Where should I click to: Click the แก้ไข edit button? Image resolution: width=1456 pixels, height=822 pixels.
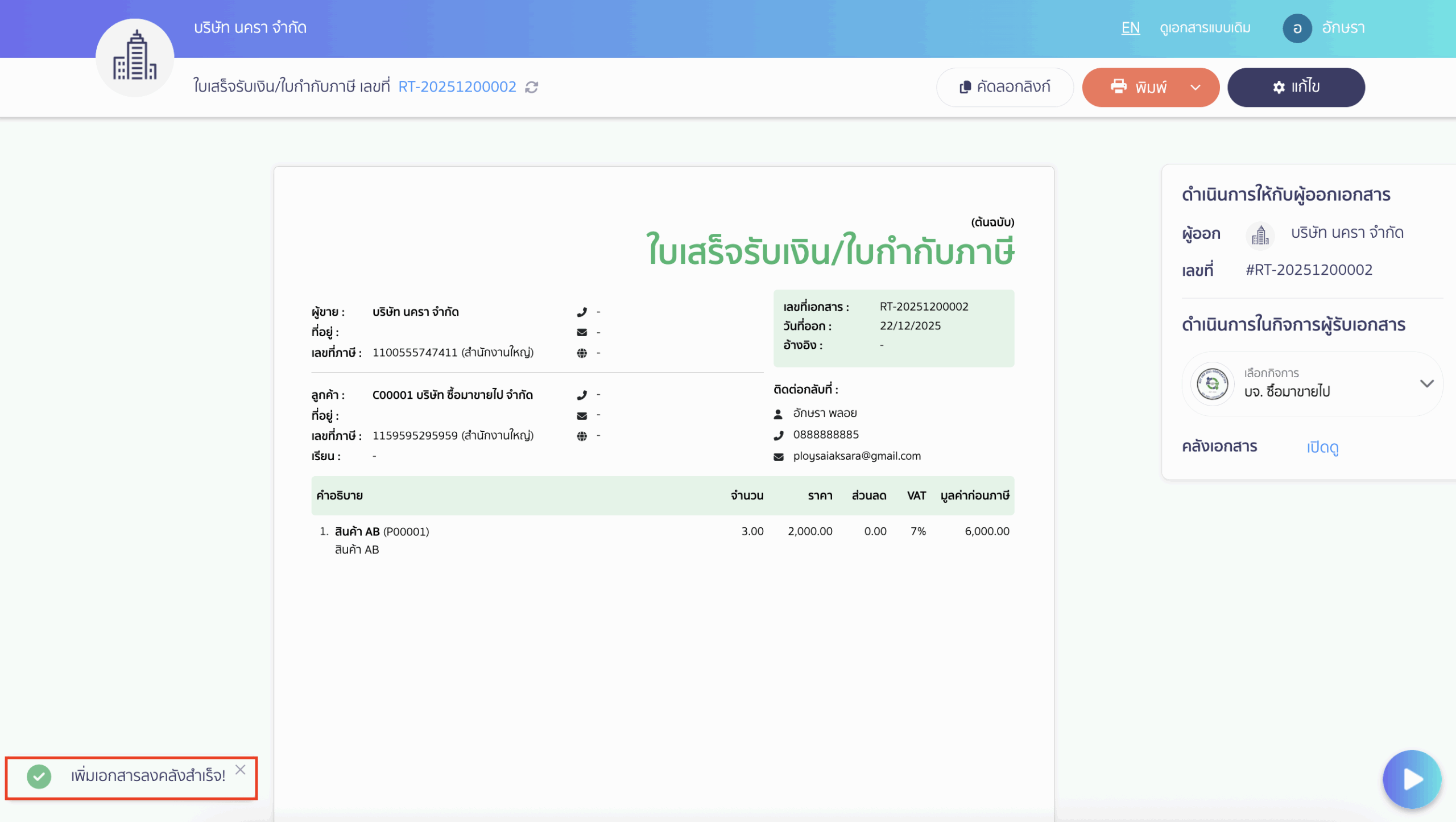click(x=1296, y=87)
